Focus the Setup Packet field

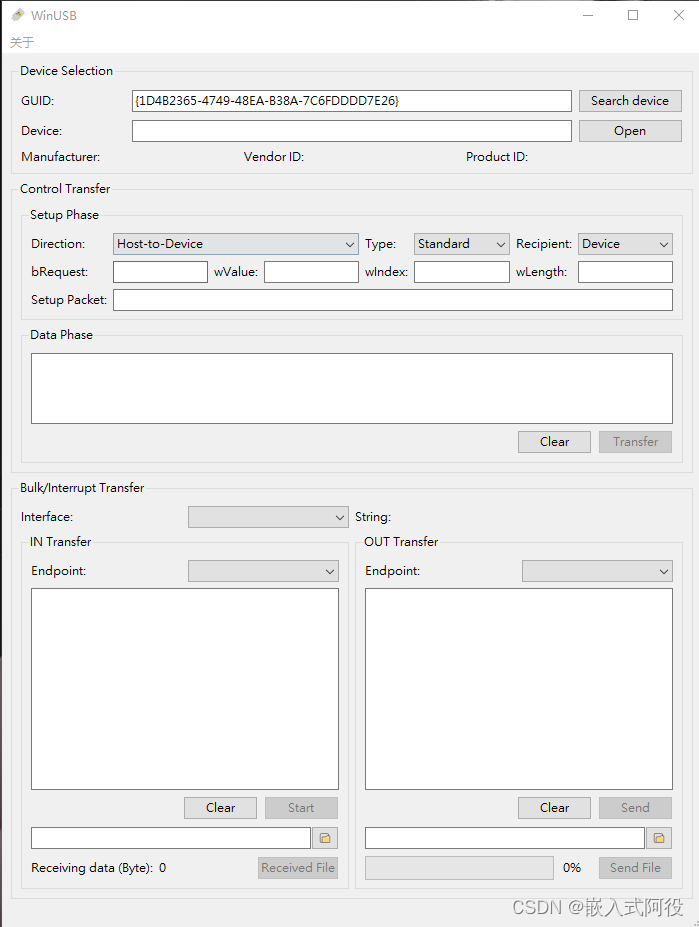[393, 300]
